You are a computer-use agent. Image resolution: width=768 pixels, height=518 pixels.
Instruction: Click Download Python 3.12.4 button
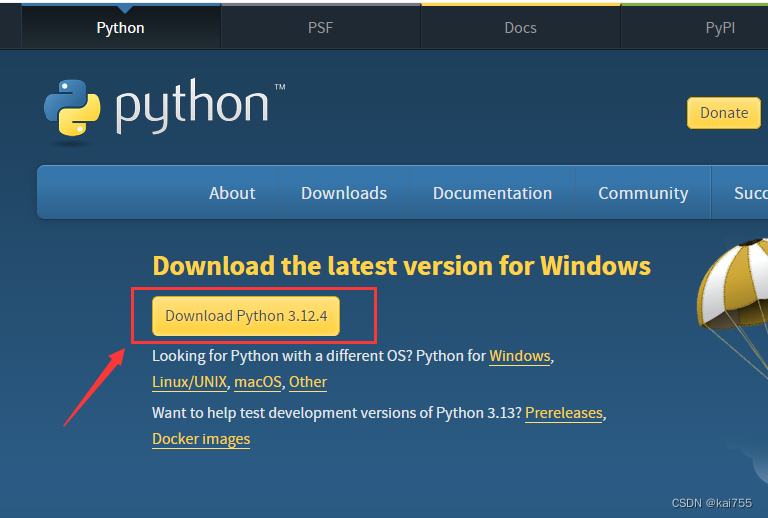[x=246, y=316]
